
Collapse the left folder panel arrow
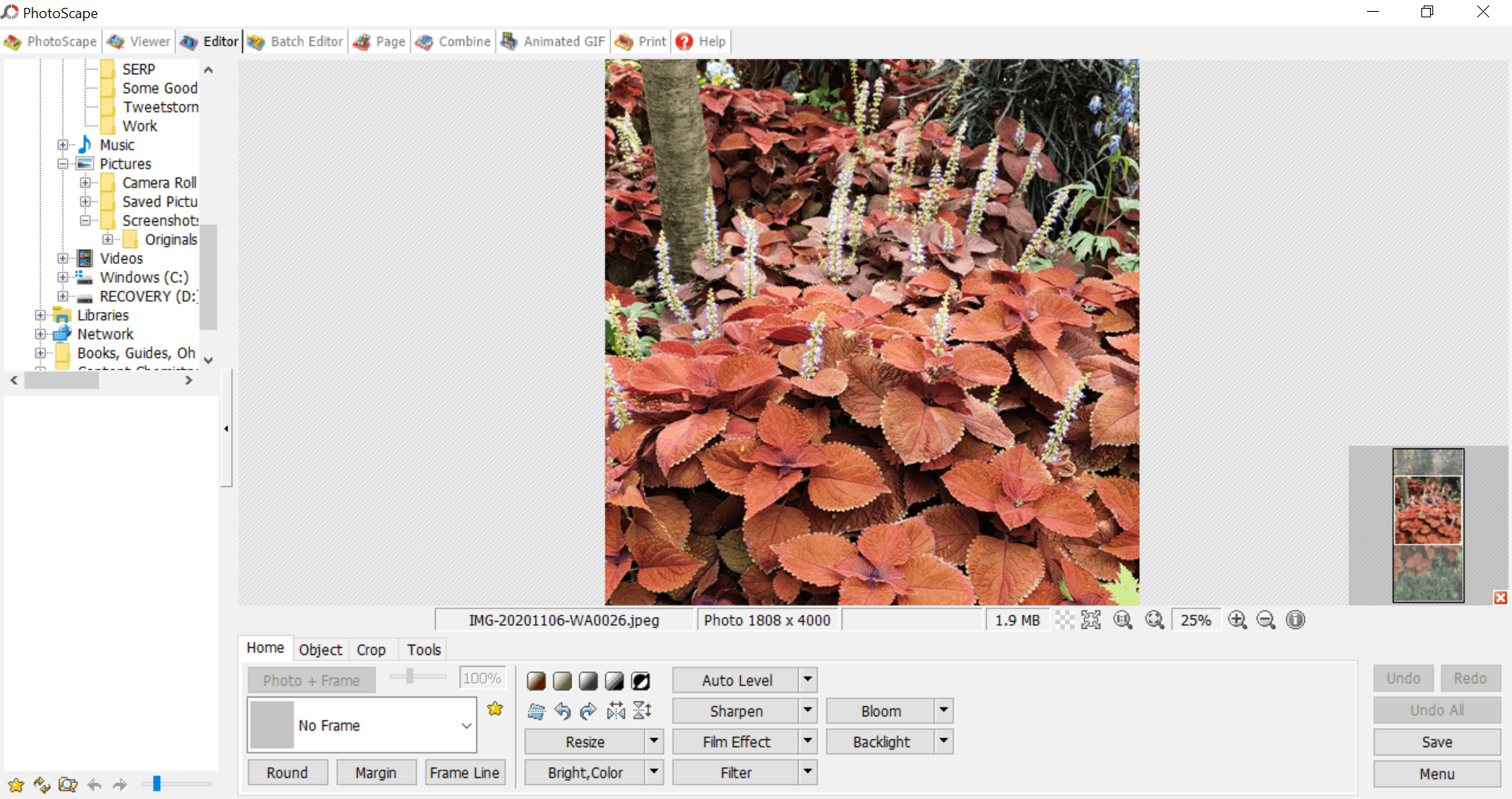[226, 429]
